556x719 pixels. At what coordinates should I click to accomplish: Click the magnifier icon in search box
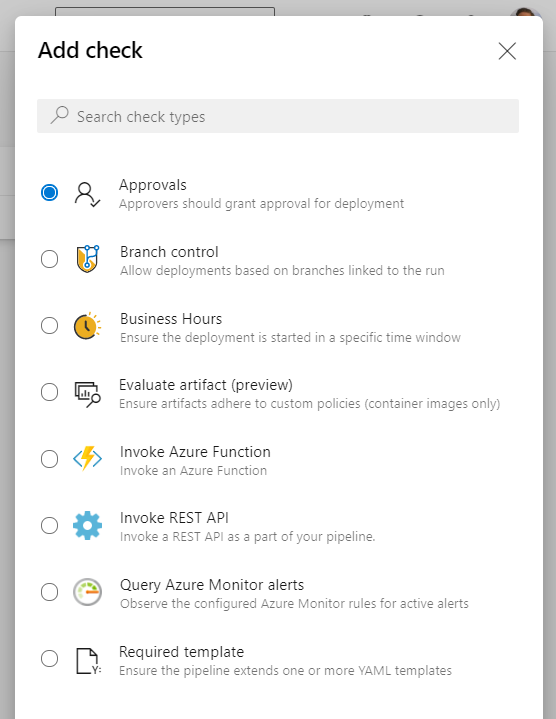tap(60, 115)
